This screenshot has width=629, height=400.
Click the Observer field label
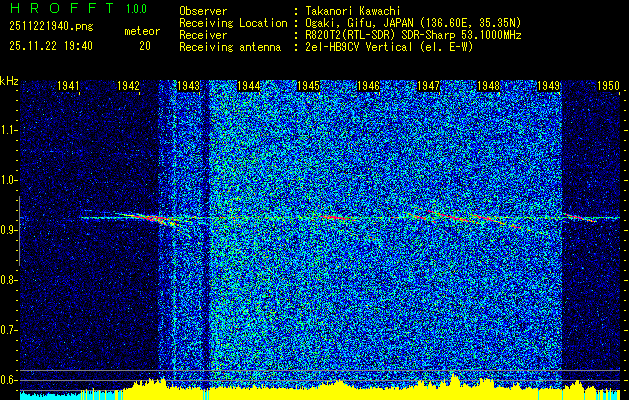pyautogui.click(x=203, y=11)
